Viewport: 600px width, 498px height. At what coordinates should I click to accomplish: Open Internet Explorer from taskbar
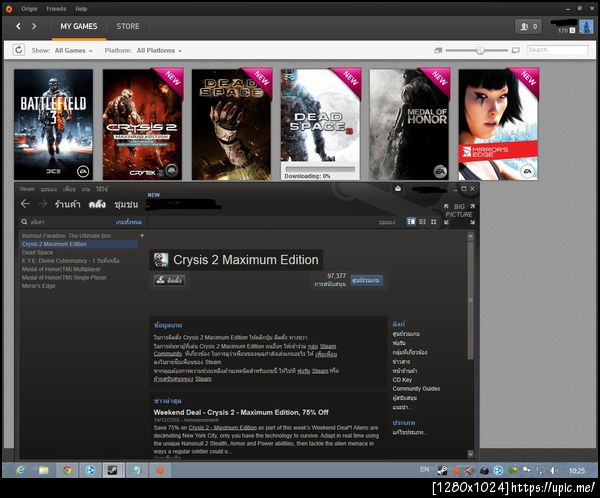click(x=20, y=470)
